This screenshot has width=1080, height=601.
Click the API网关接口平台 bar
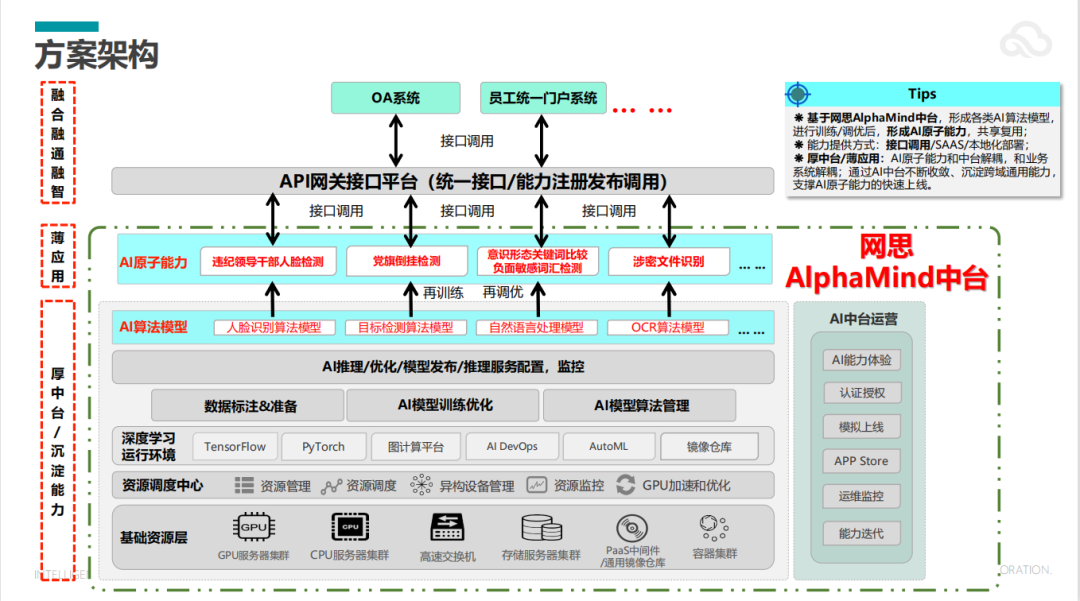pyautogui.click(x=442, y=181)
